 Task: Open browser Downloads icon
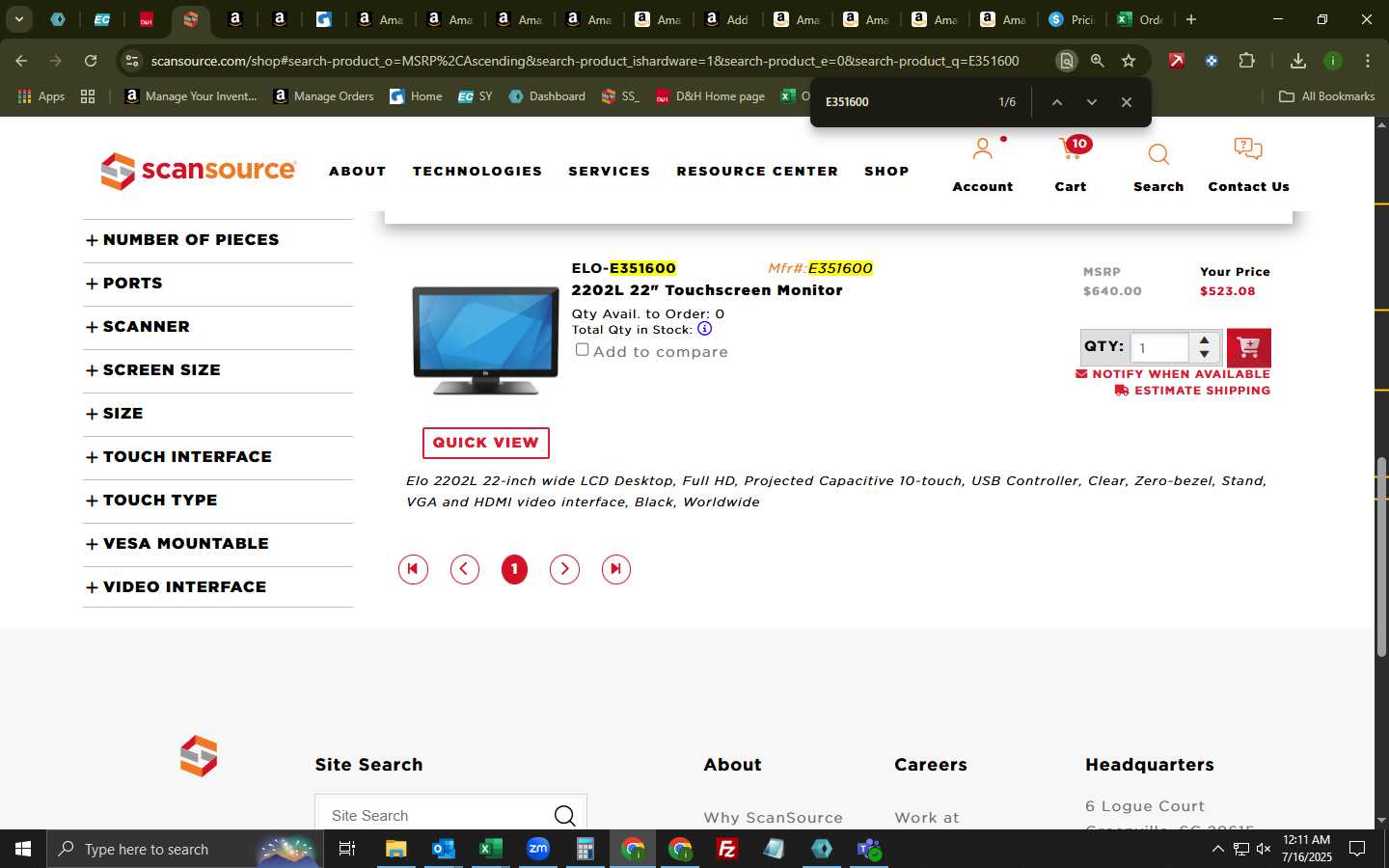[x=1298, y=61]
